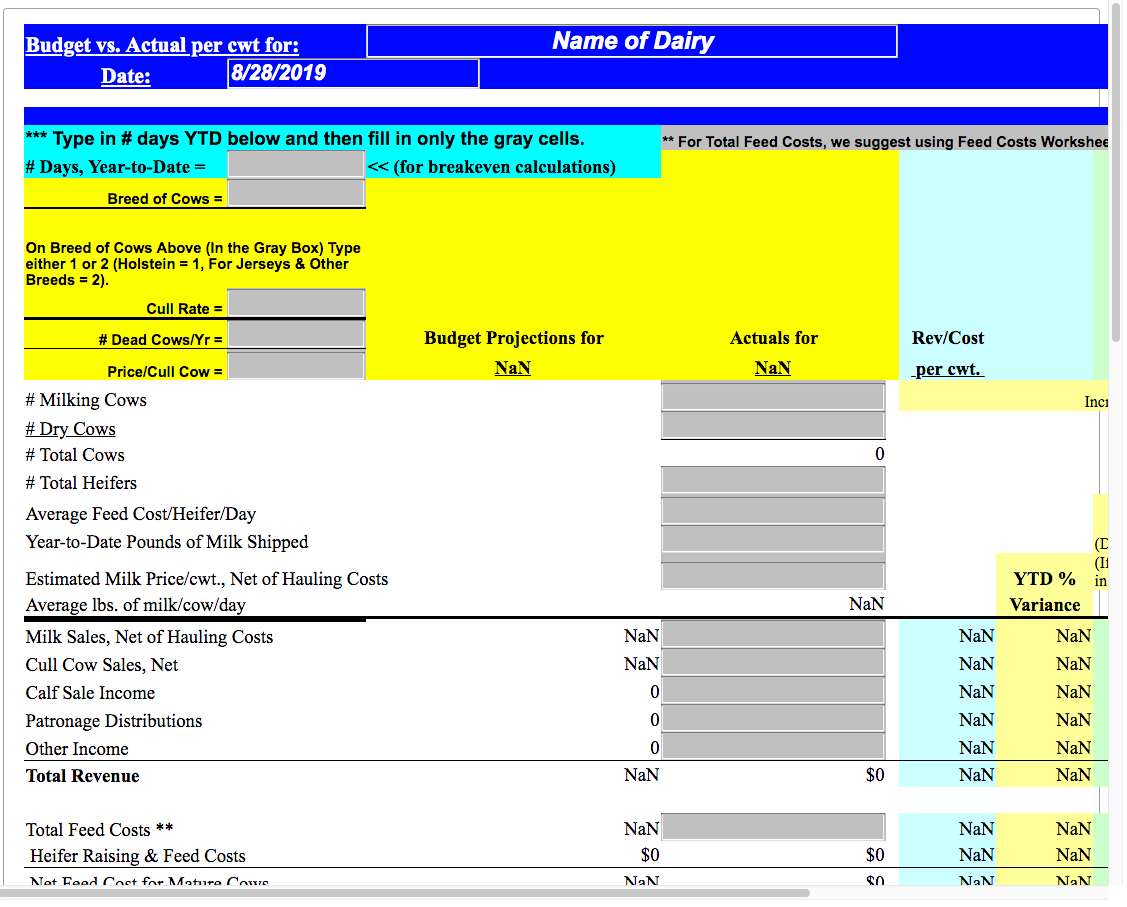Click the # Dead Cows/Yr input cell
Viewport: 1127px width, 907px height.
point(296,335)
